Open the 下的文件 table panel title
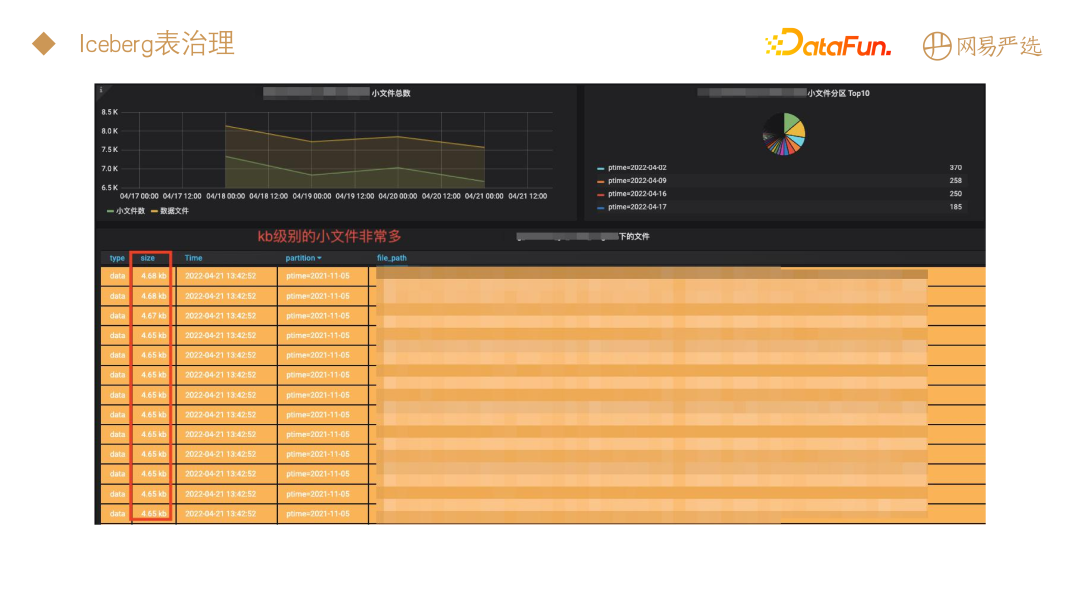This screenshot has width=1080, height=608. coord(634,236)
